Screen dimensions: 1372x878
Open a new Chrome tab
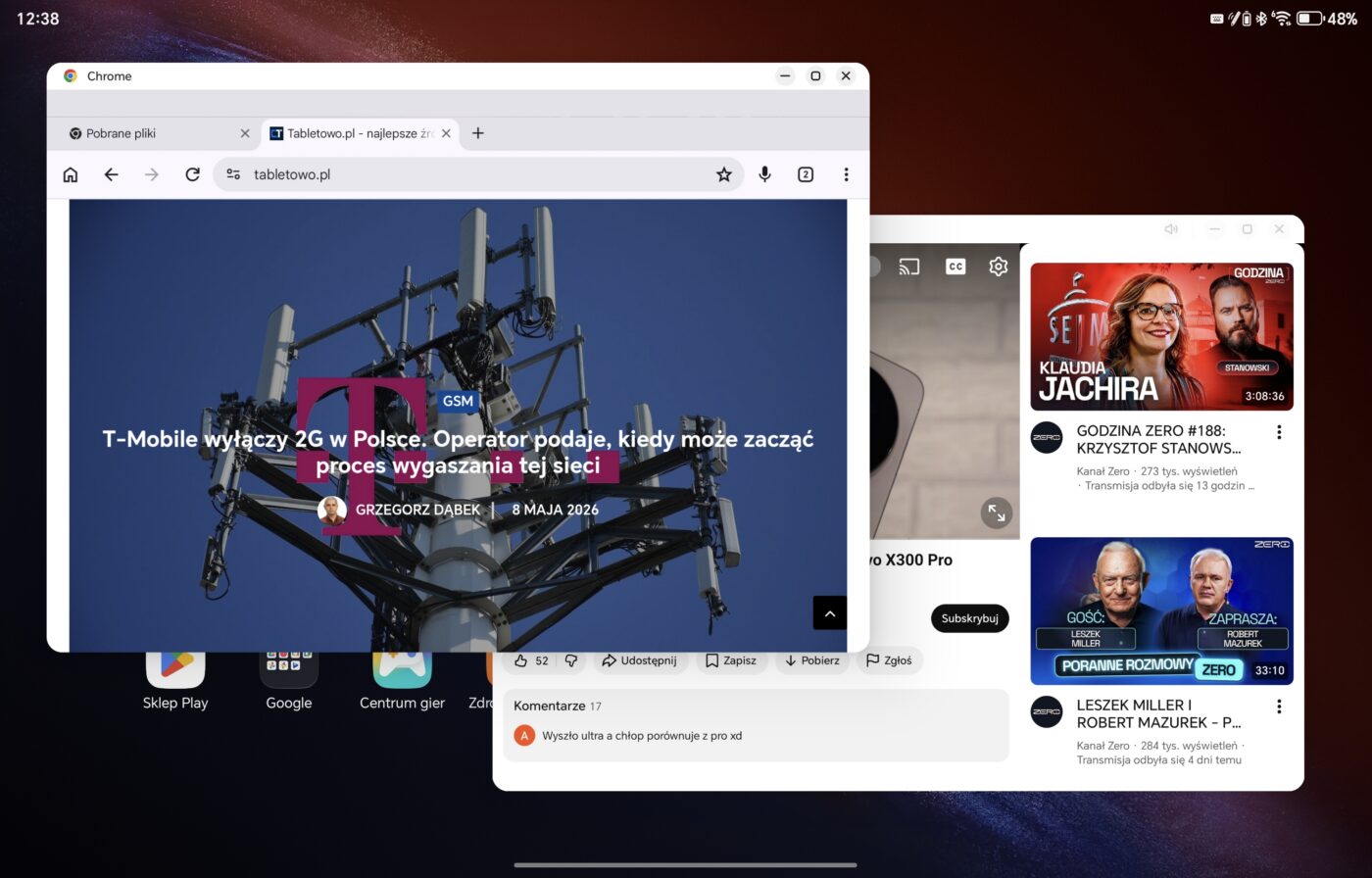477,133
